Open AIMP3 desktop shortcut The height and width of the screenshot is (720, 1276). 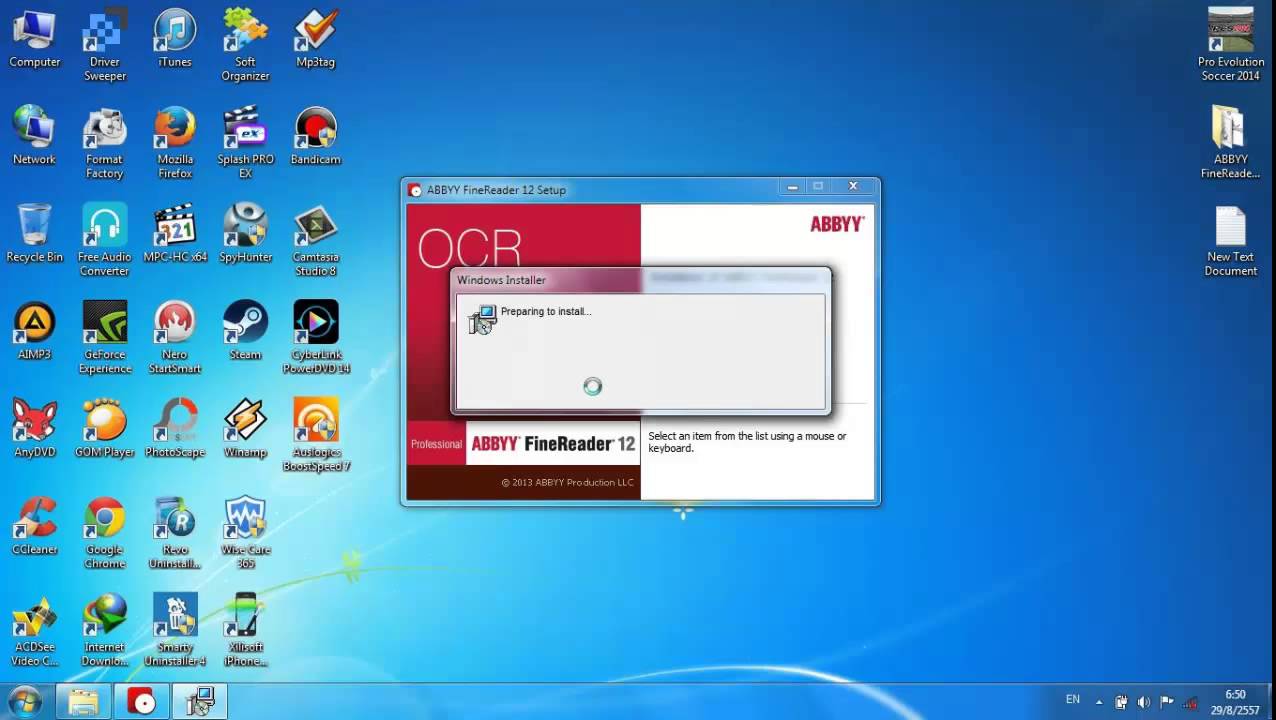(x=34, y=331)
